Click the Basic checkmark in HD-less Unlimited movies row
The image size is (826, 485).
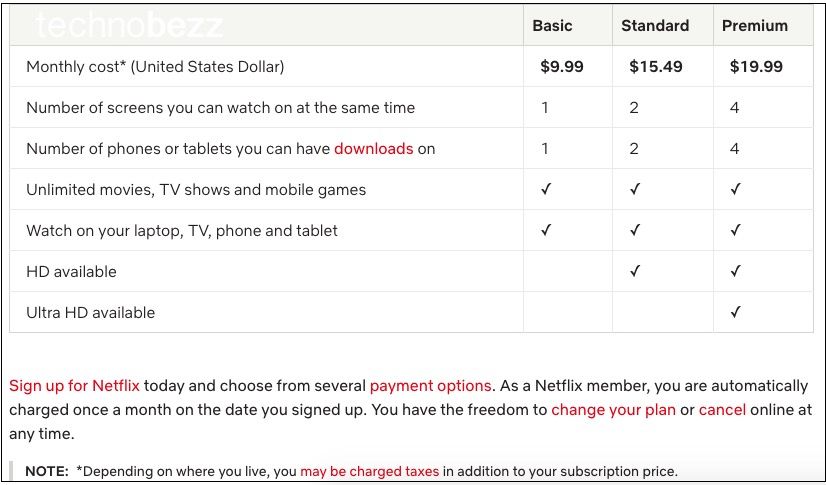click(546, 189)
